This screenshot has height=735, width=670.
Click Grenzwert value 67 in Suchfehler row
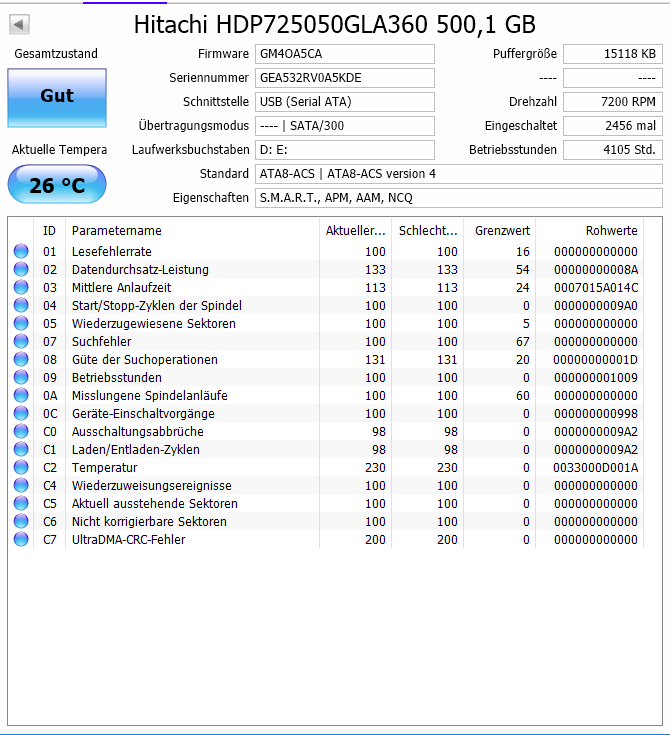coord(523,342)
